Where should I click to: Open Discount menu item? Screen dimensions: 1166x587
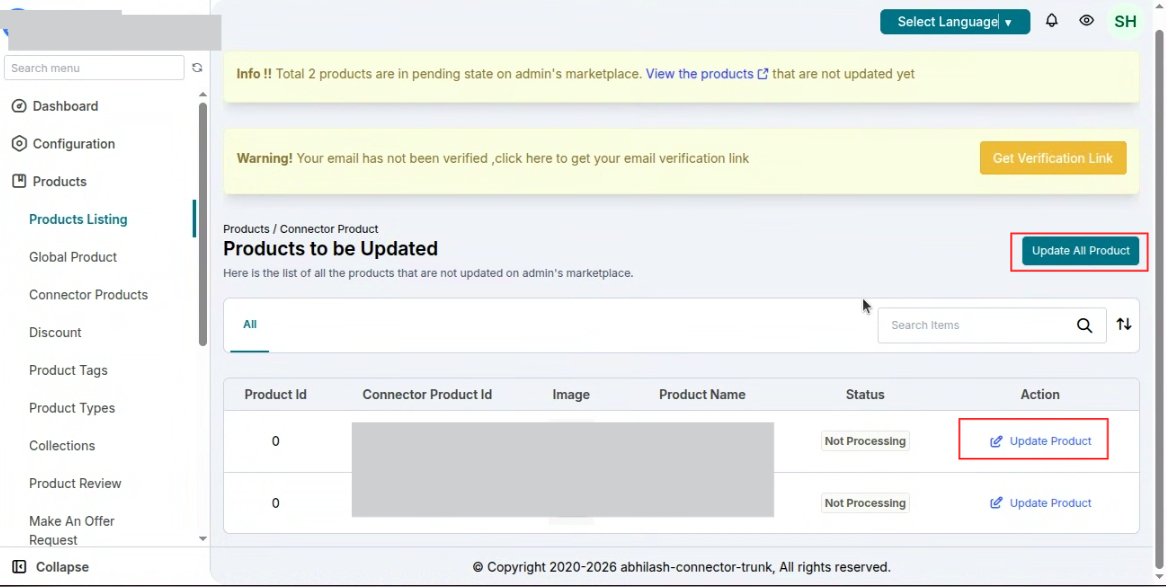click(55, 333)
